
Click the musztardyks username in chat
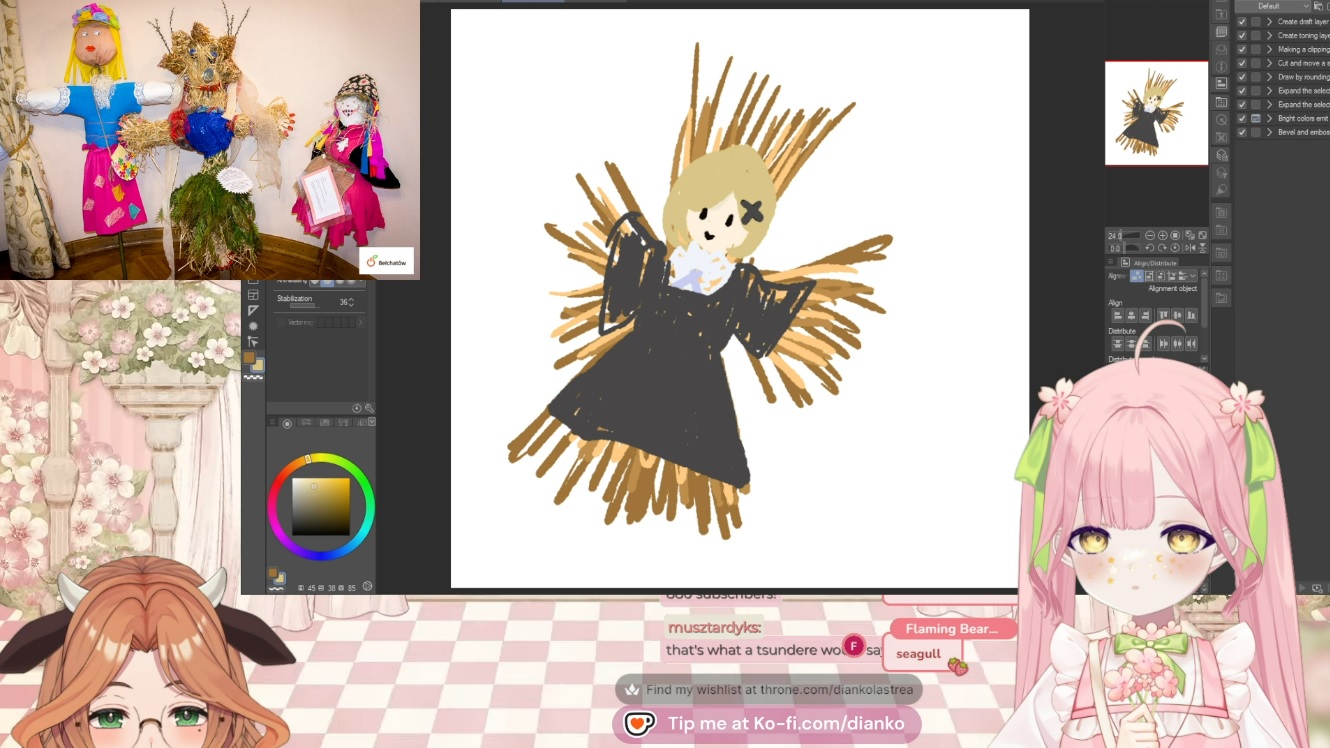(714, 628)
